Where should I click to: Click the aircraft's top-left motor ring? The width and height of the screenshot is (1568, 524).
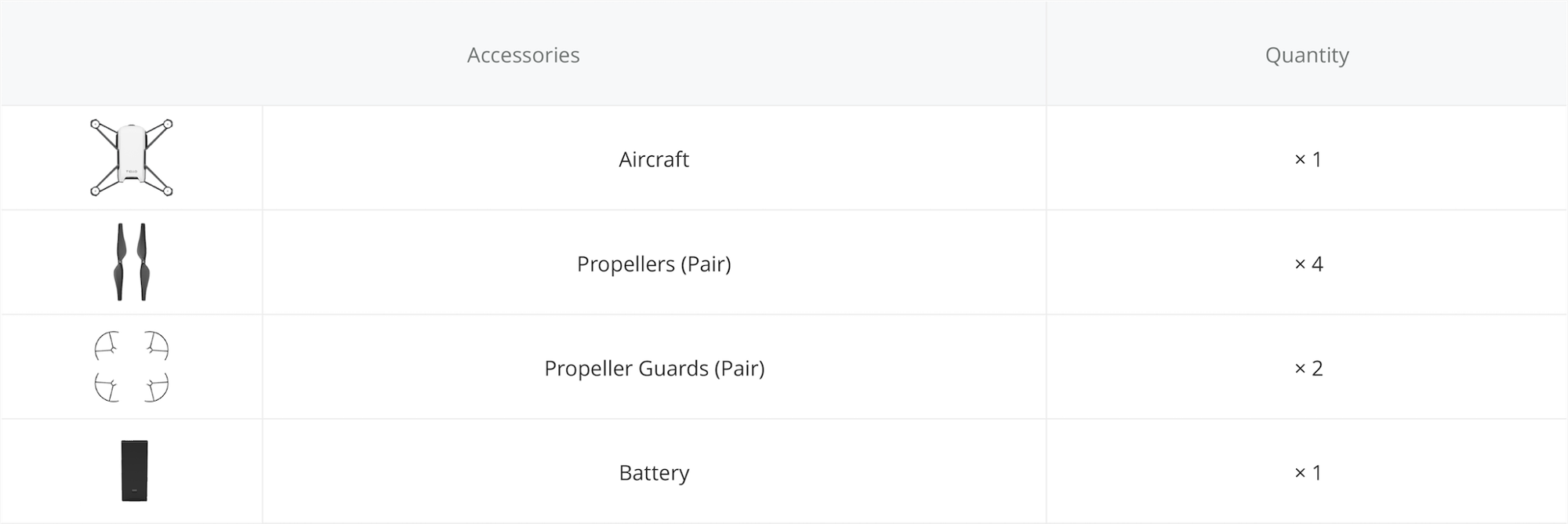[x=95, y=124]
